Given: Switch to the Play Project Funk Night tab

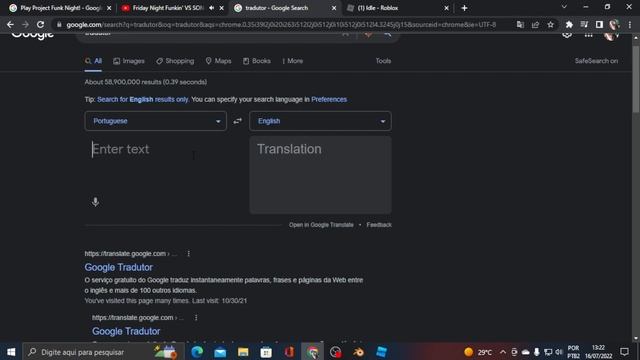Looking at the screenshot, I should [60, 8].
